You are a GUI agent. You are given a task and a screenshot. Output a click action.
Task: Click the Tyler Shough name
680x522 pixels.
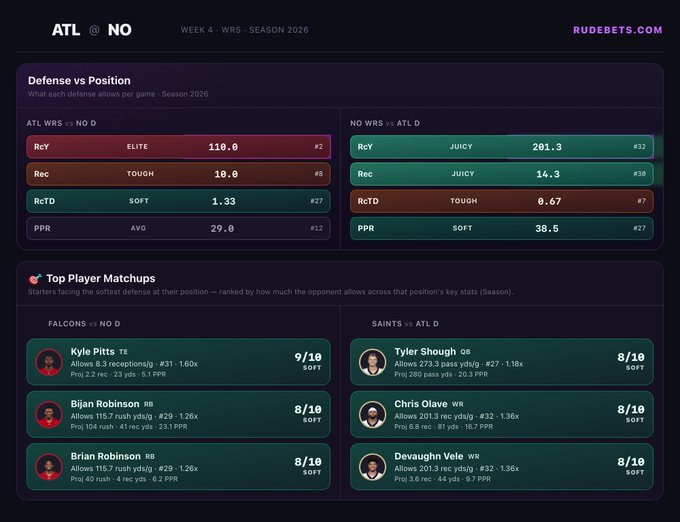coord(425,352)
